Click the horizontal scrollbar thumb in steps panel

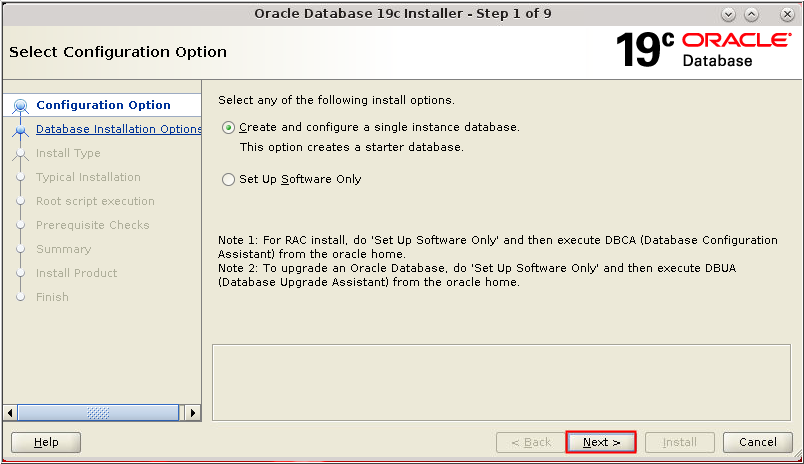98,413
